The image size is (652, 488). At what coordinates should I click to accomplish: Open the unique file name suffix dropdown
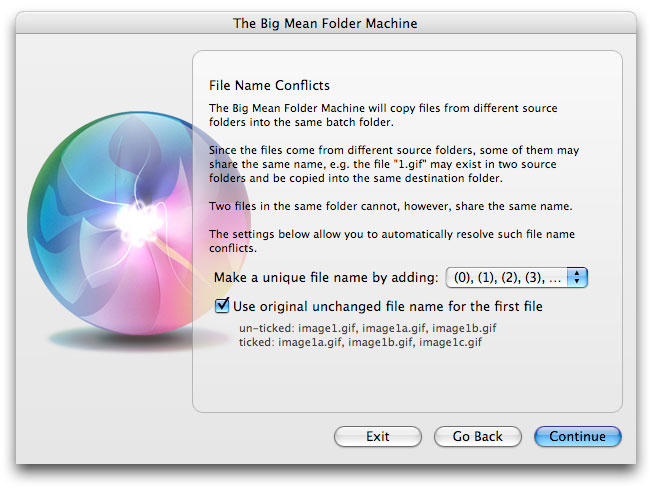point(516,277)
